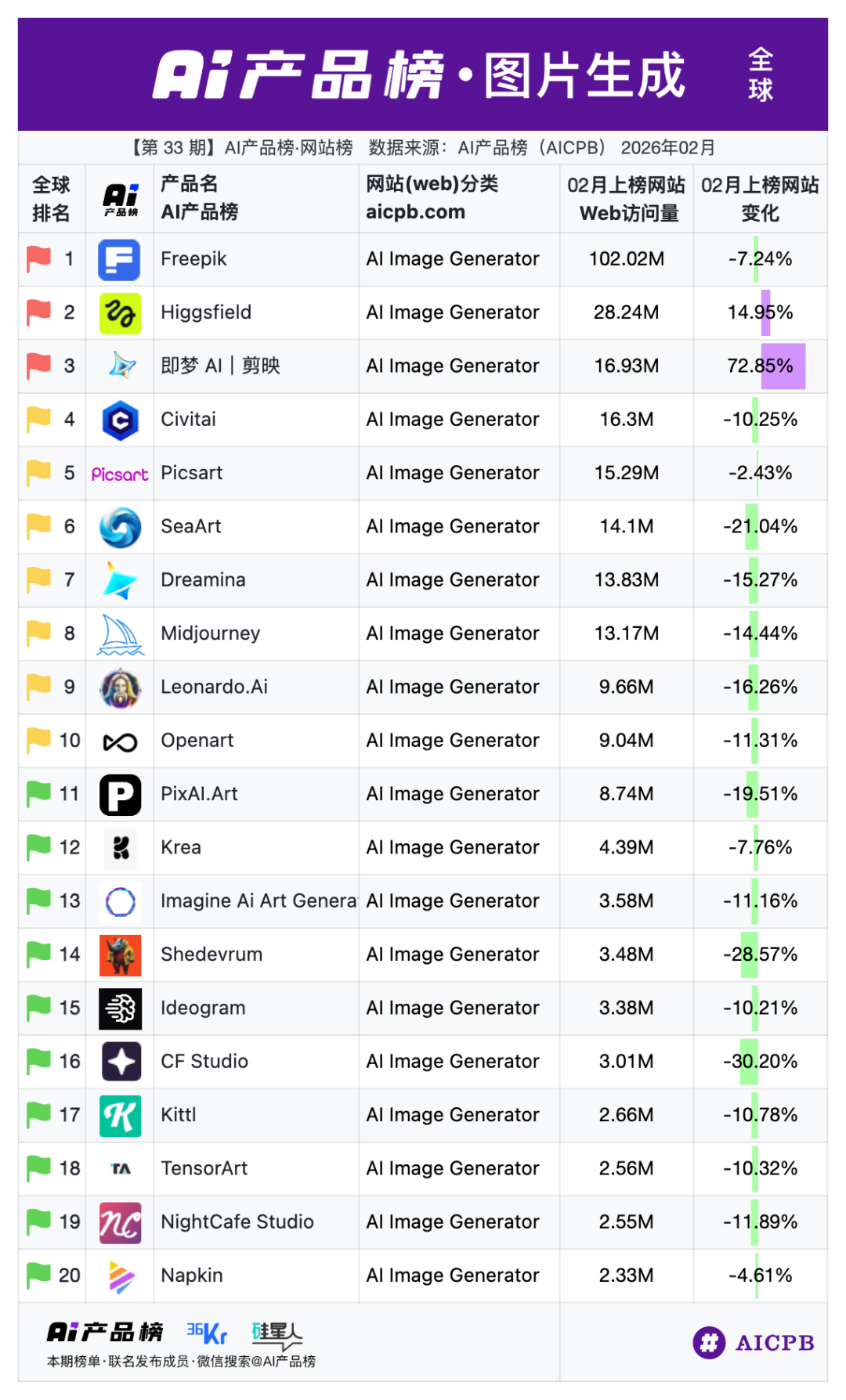Viewport: 846px width, 1400px height.
Task: Click the green flag beside rank 20
Action: pyautogui.click(x=38, y=1275)
